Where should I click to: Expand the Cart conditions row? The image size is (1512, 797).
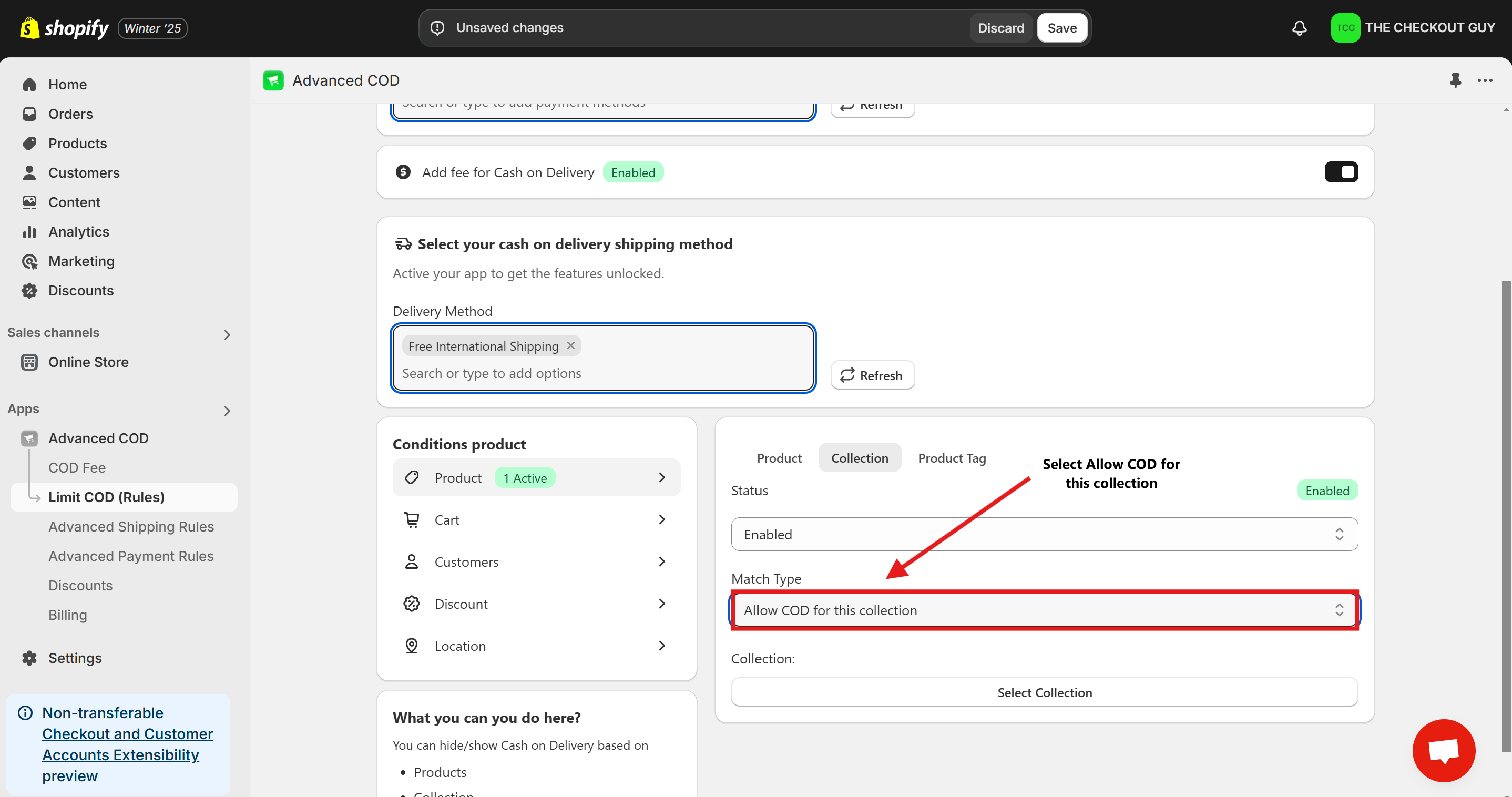click(536, 519)
